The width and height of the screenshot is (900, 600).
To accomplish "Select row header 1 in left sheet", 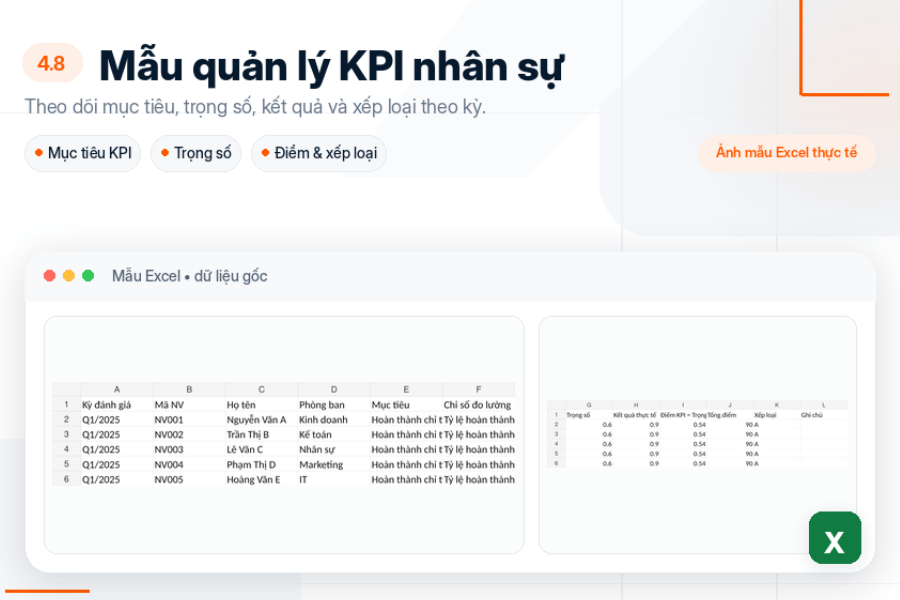I will [x=66, y=404].
